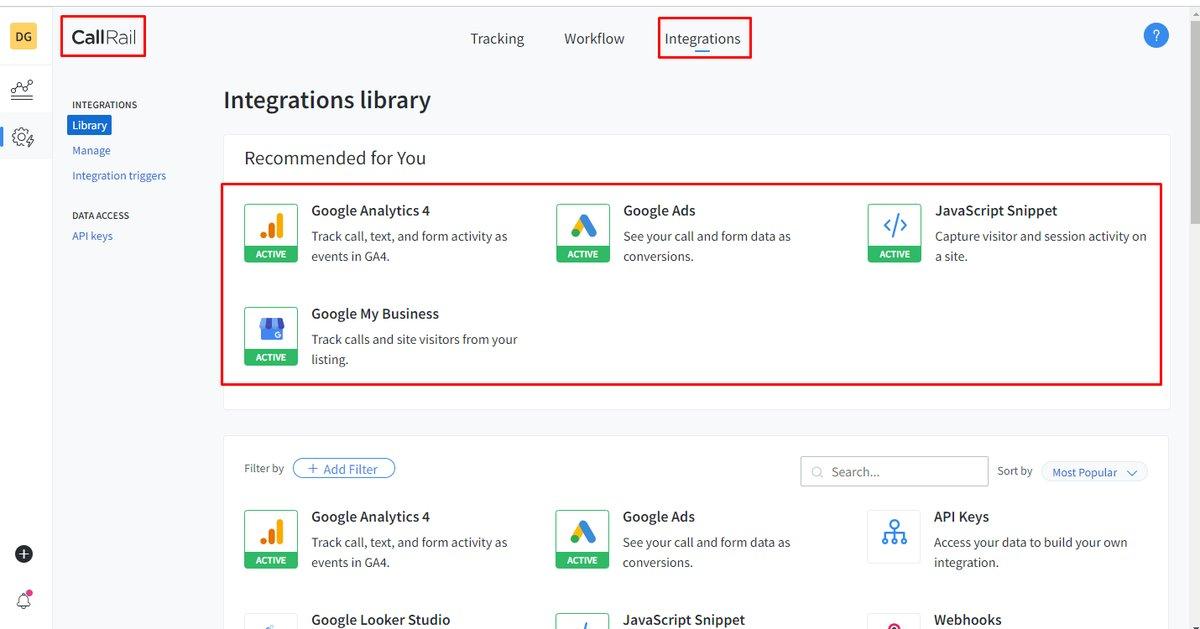
Task: Open JavaScript Snippet title under Recommended
Action: pos(996,211)
